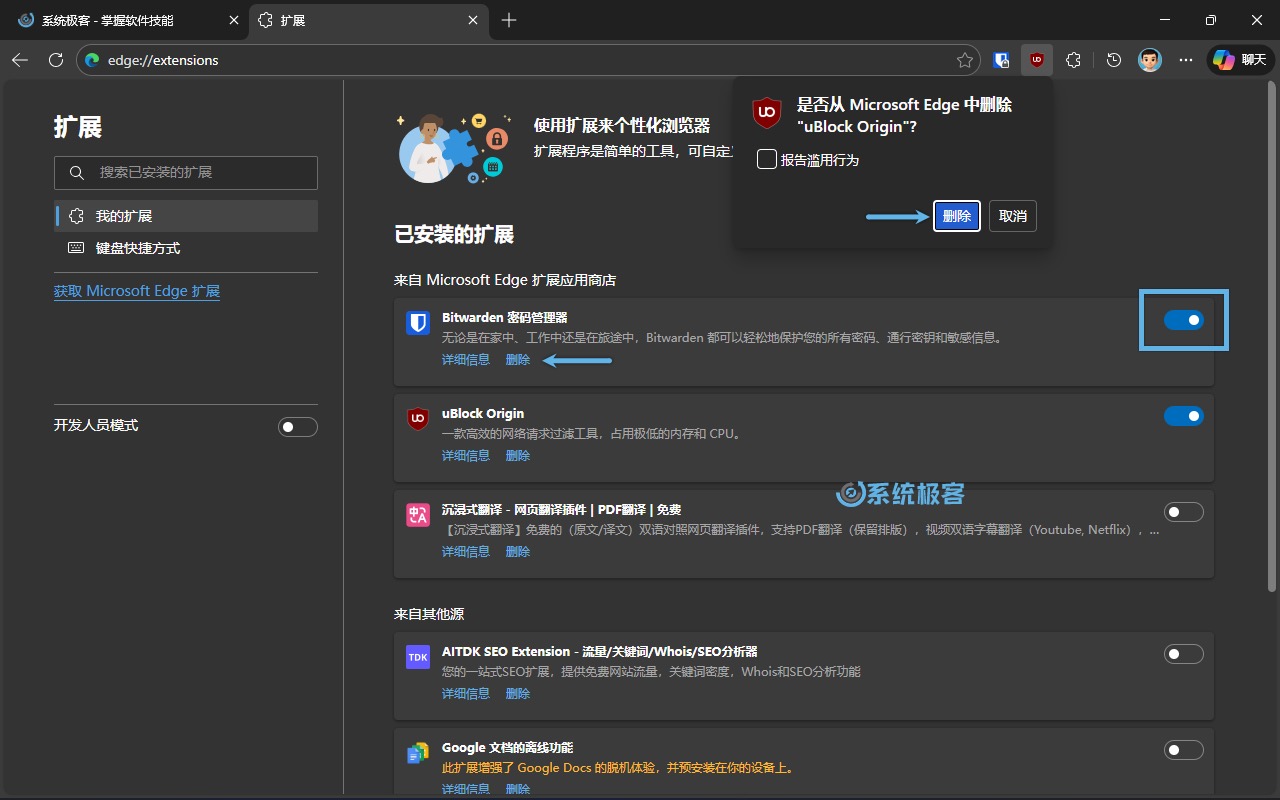
Task: Open the 设置及更多 ellipsis menu
Action: pyautogui.click(x=1186, y=60)
